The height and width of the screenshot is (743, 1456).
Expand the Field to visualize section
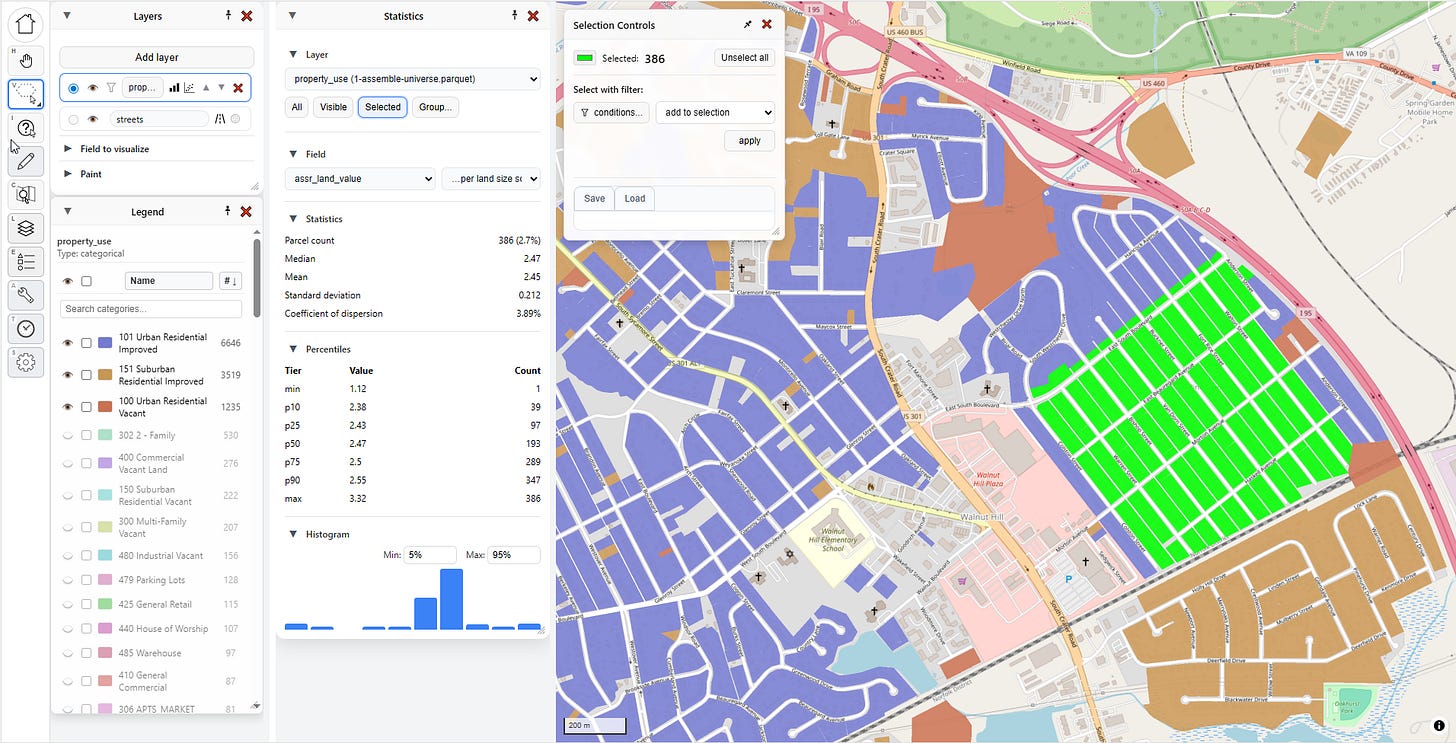coord(114,149)
